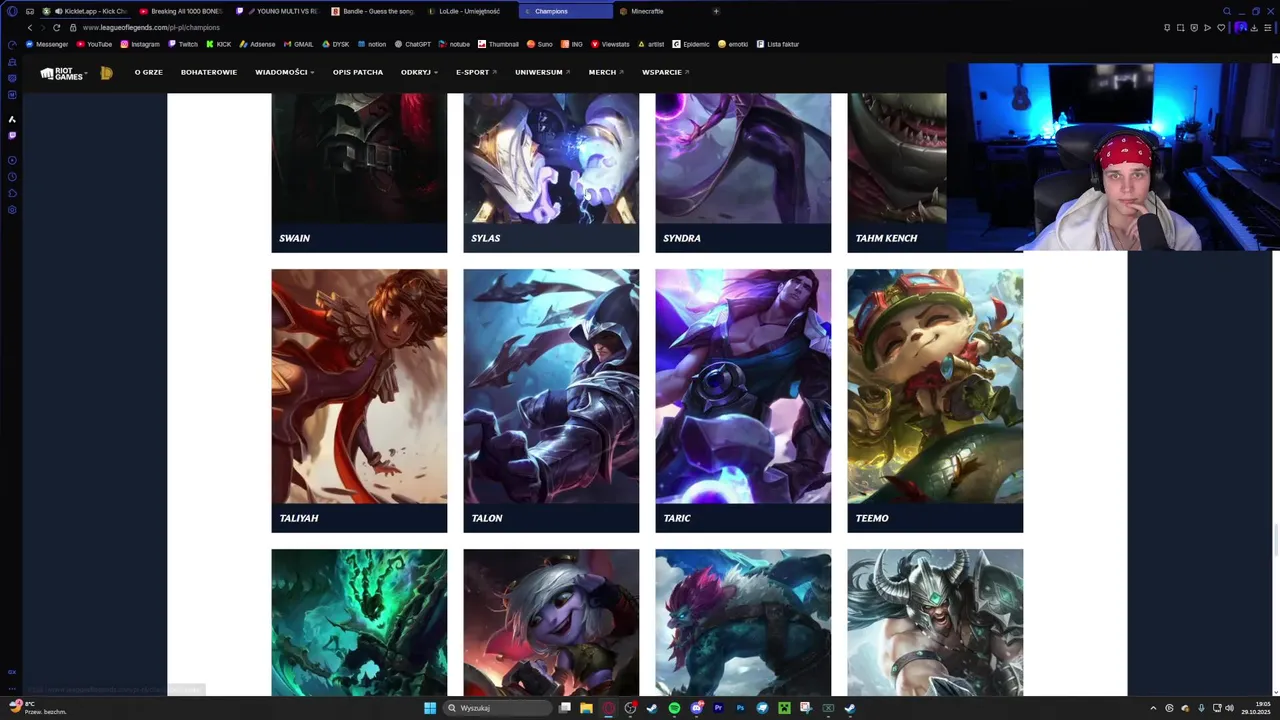
Task: Click the microphone icon in system tray
Action: [x=1201, y=708]
